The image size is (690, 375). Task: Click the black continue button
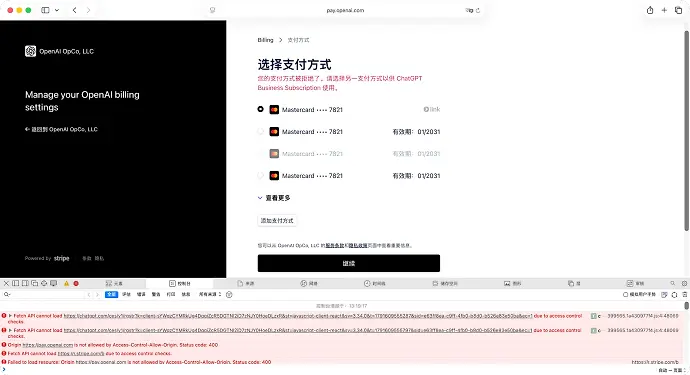pos(349,263)
